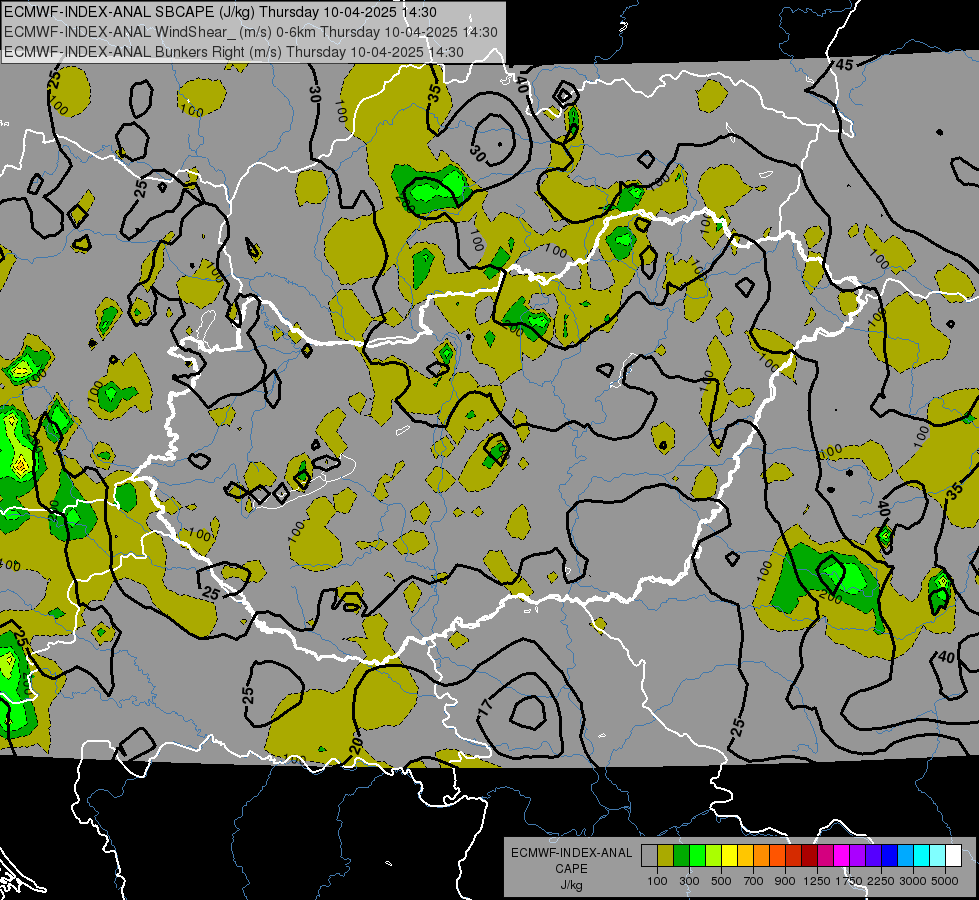979x900 pixels.
Task: Select the red legend swatch after 900
Action: [794, 856]
